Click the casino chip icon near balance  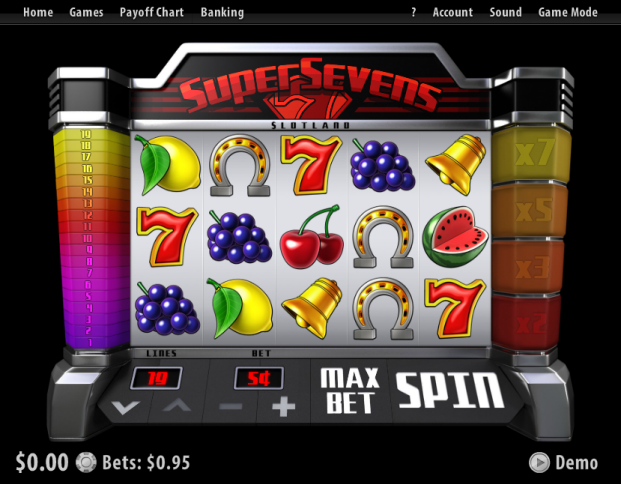pos(86,462)
